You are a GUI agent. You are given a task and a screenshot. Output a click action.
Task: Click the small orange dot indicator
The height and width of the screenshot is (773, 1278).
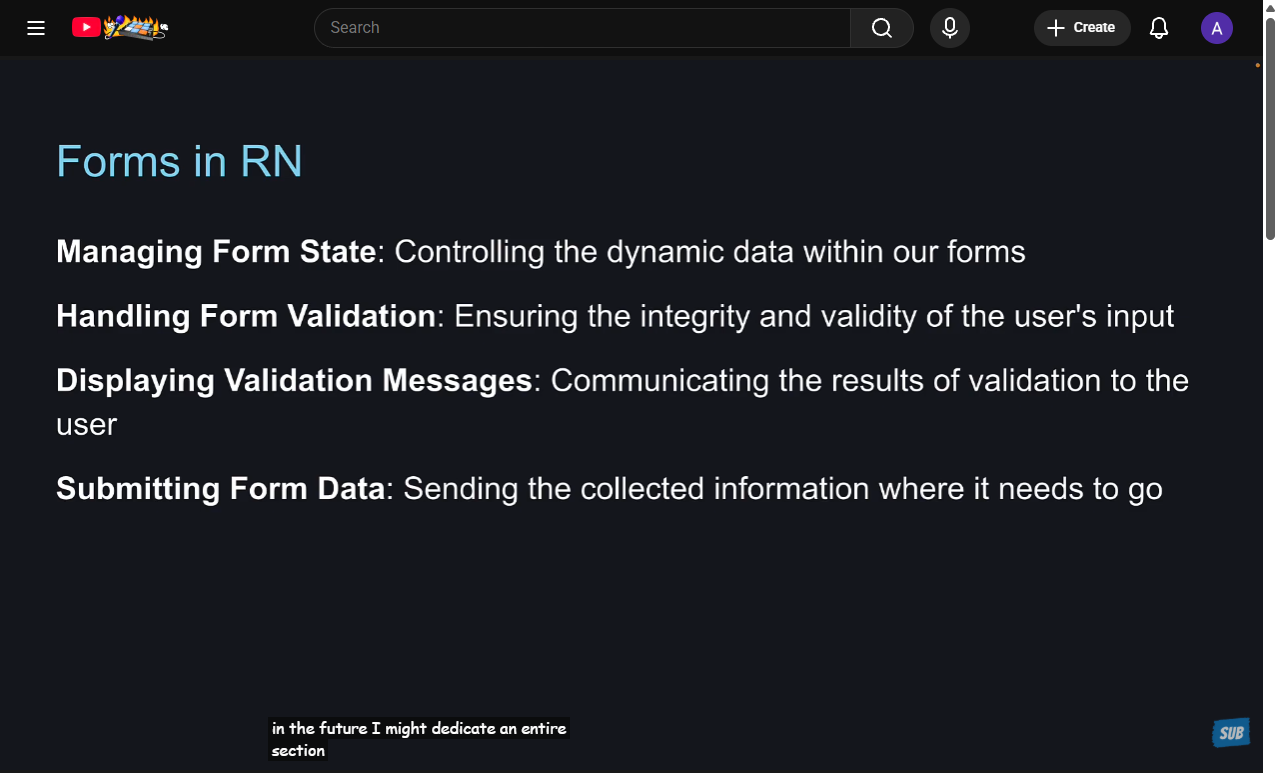click(x=1257, y=66)
